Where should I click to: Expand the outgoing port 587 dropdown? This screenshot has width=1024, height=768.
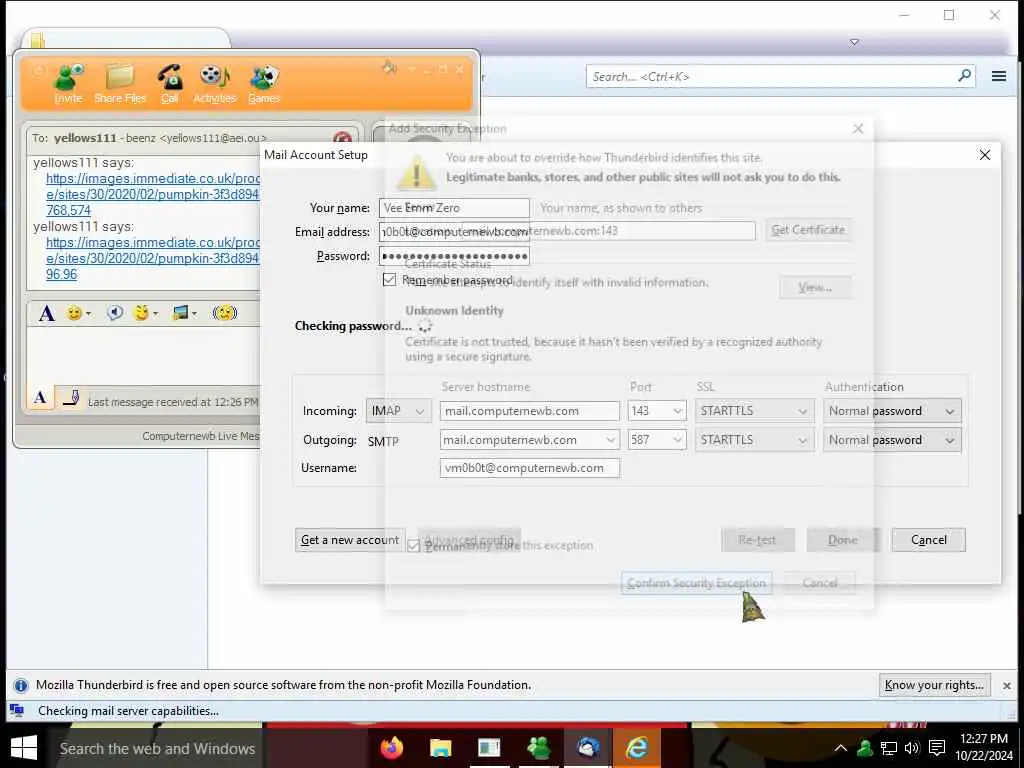tap(677, 440)
